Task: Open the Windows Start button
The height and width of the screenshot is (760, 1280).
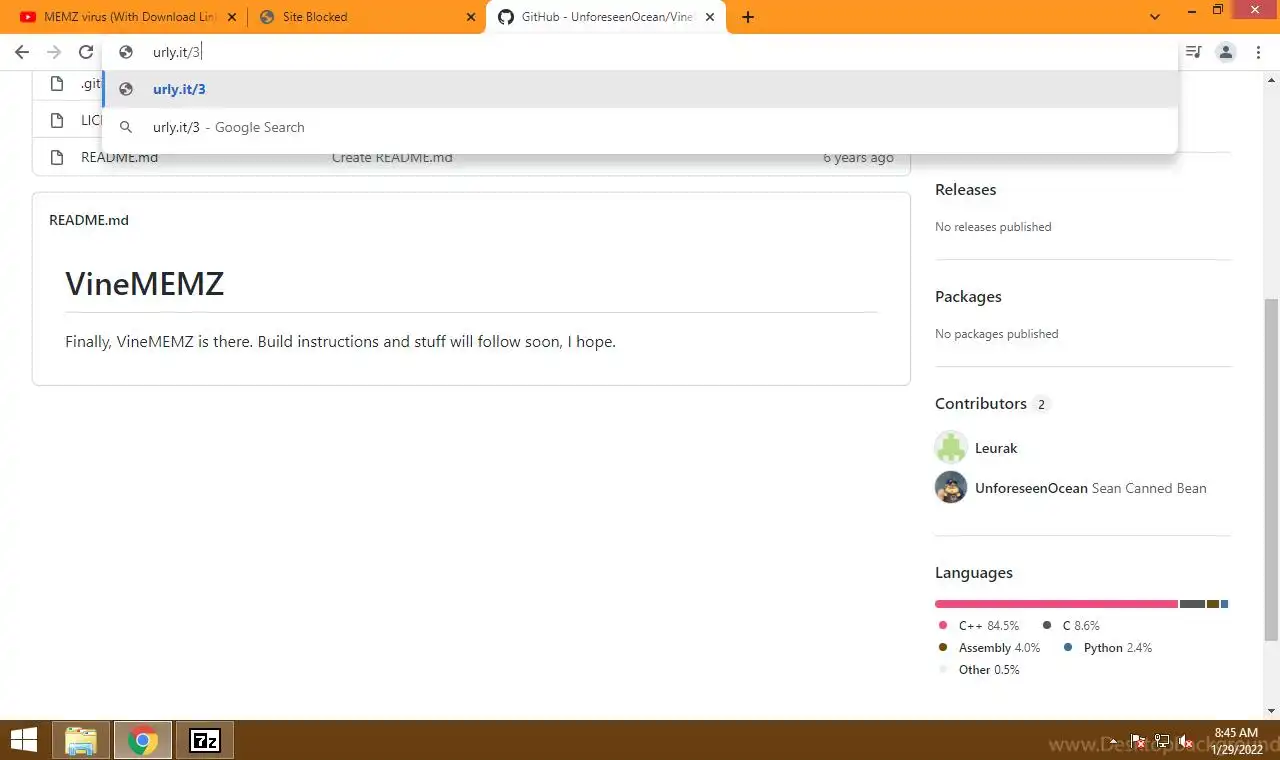Action: 23,741
